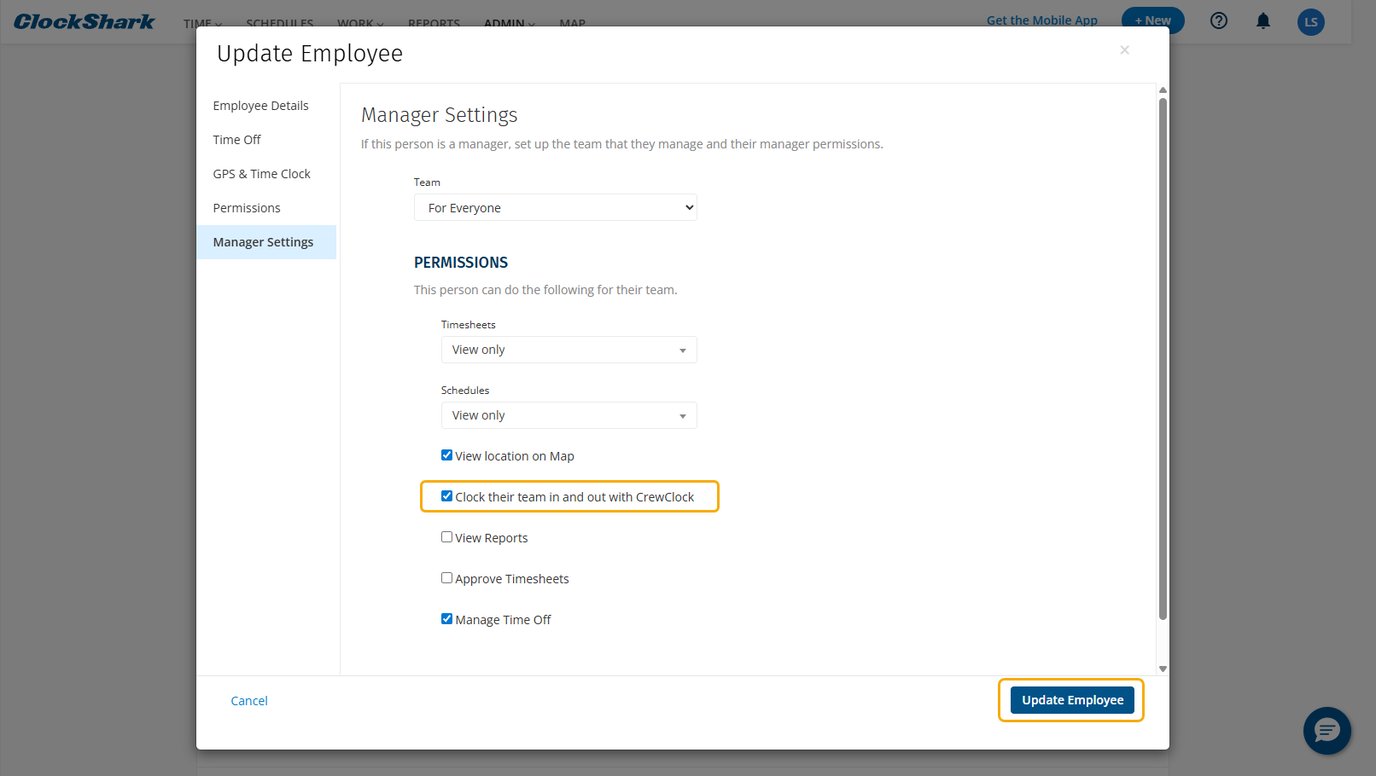The width and height of the screenshot is (1376, 776).
Task: Expand the Schedules permission dropdown
Action: click(568, 416)
